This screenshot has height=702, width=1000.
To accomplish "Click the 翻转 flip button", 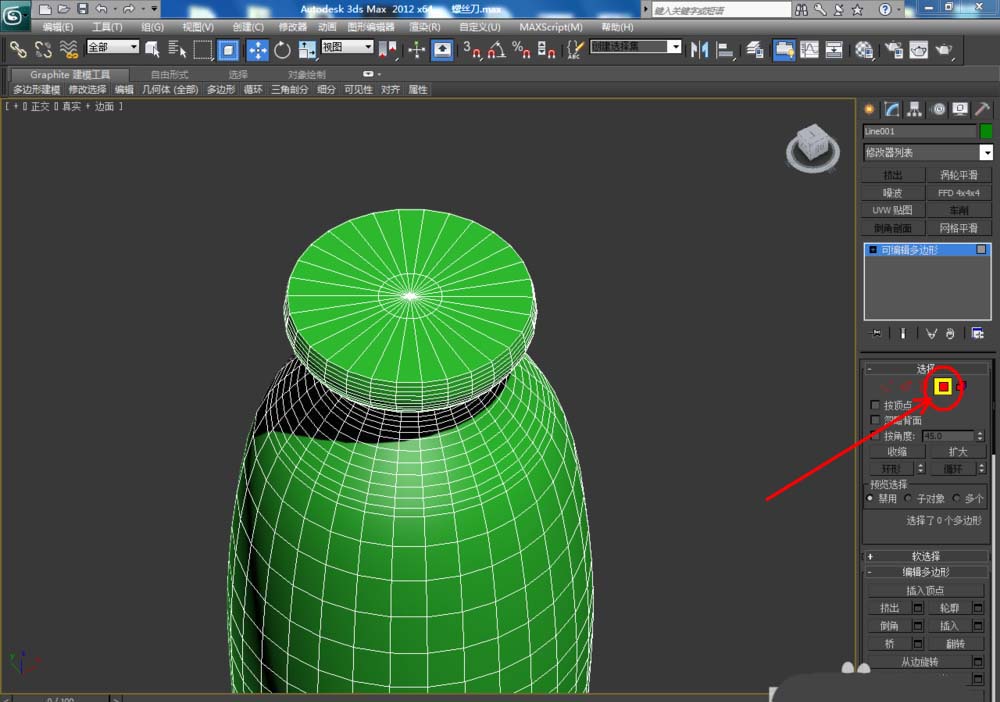I will [x=955, y=643].
